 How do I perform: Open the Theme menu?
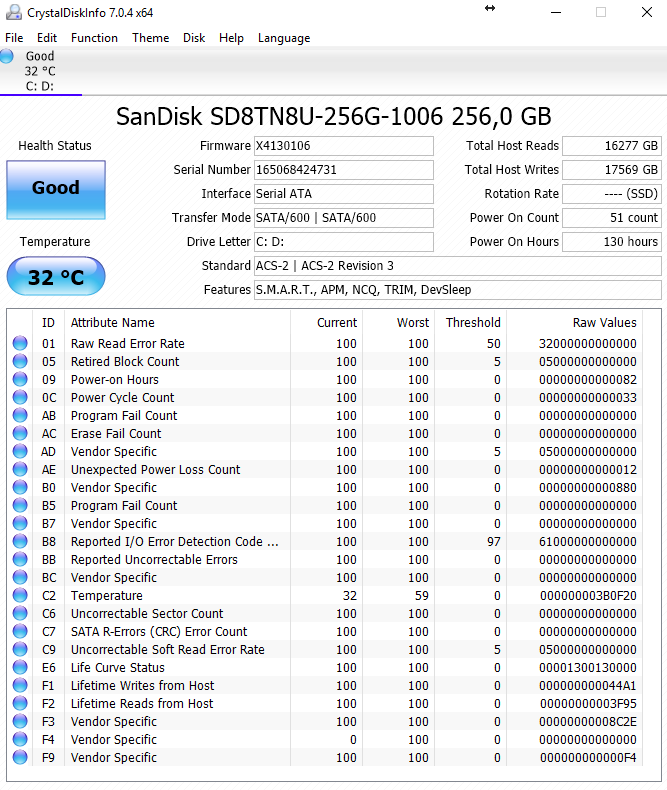150,38
